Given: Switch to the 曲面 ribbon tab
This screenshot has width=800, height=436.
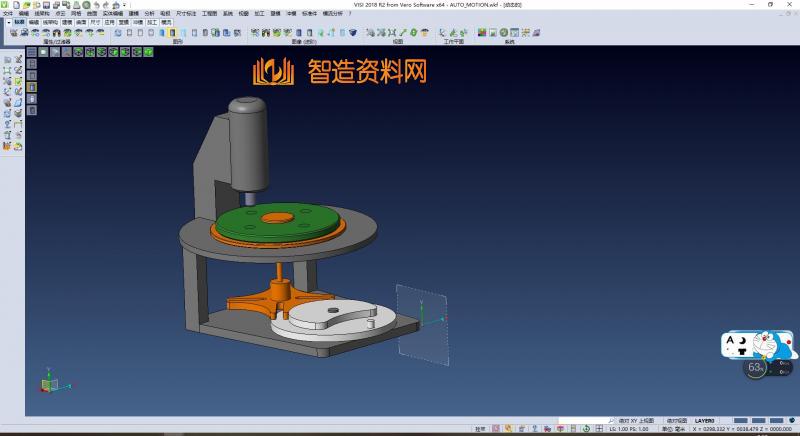Looking at the screenshot, I should (x=81, y=21).
